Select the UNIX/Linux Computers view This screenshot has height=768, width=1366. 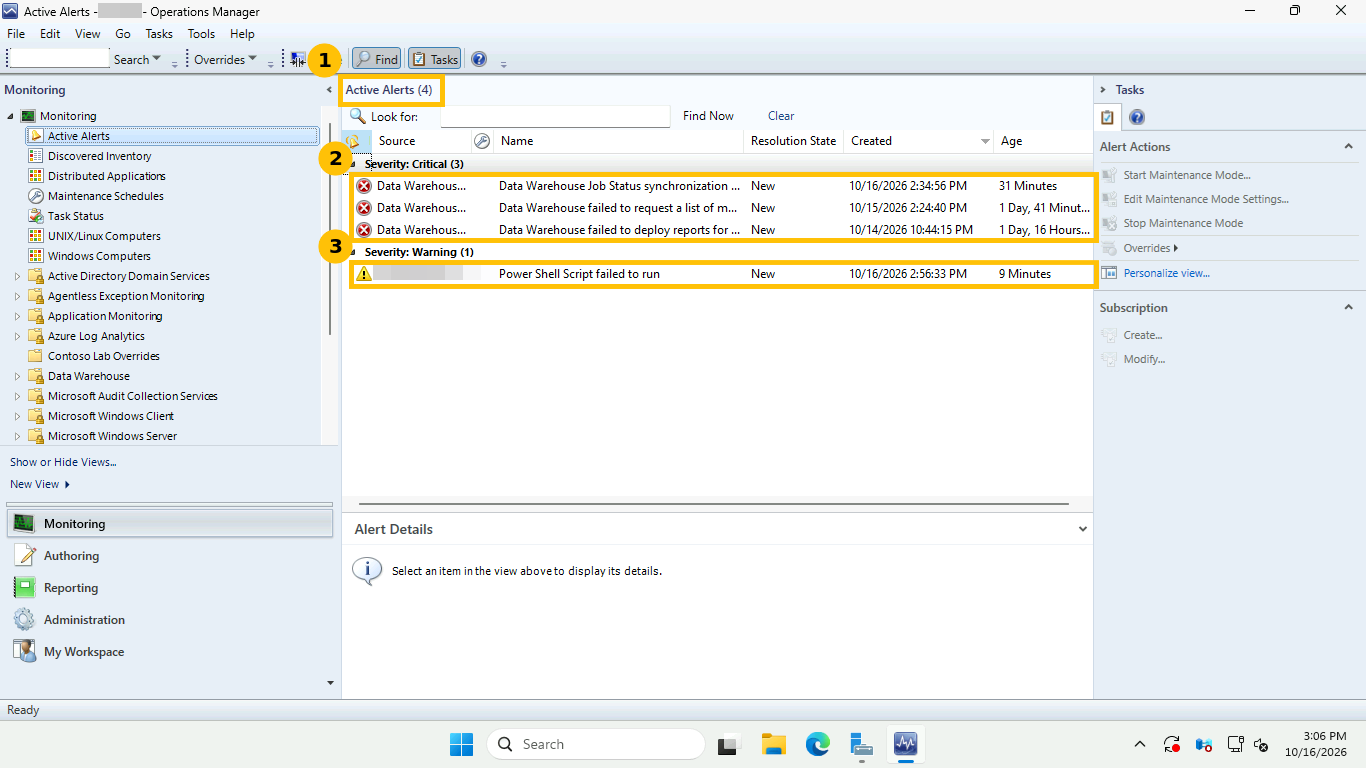(104, 236)
